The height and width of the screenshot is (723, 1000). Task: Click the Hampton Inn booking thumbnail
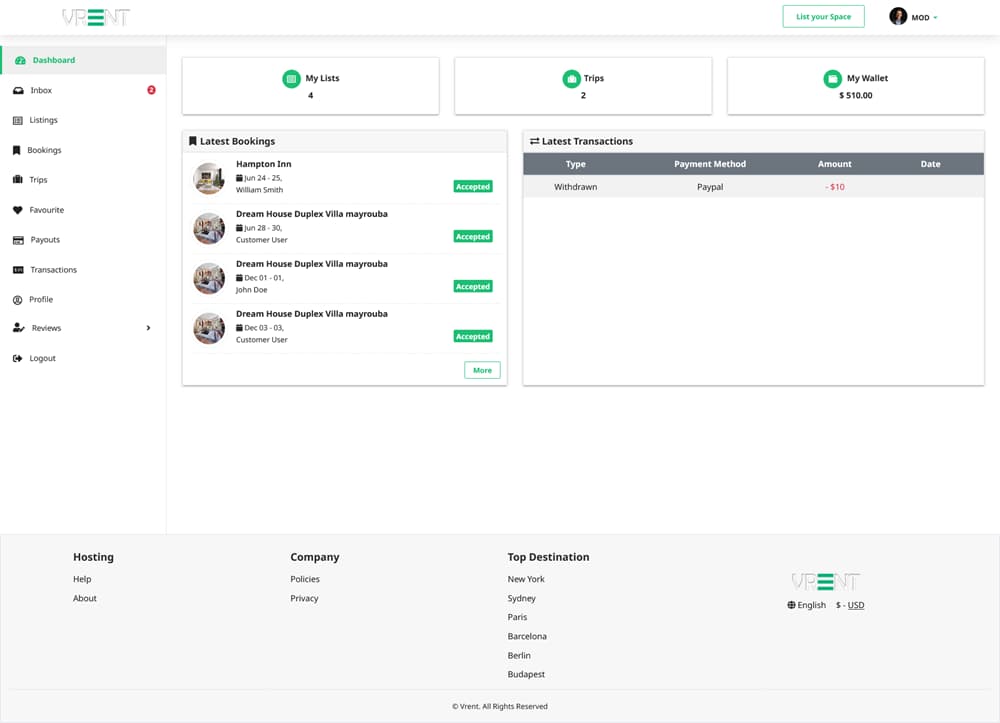click(209, 178)
